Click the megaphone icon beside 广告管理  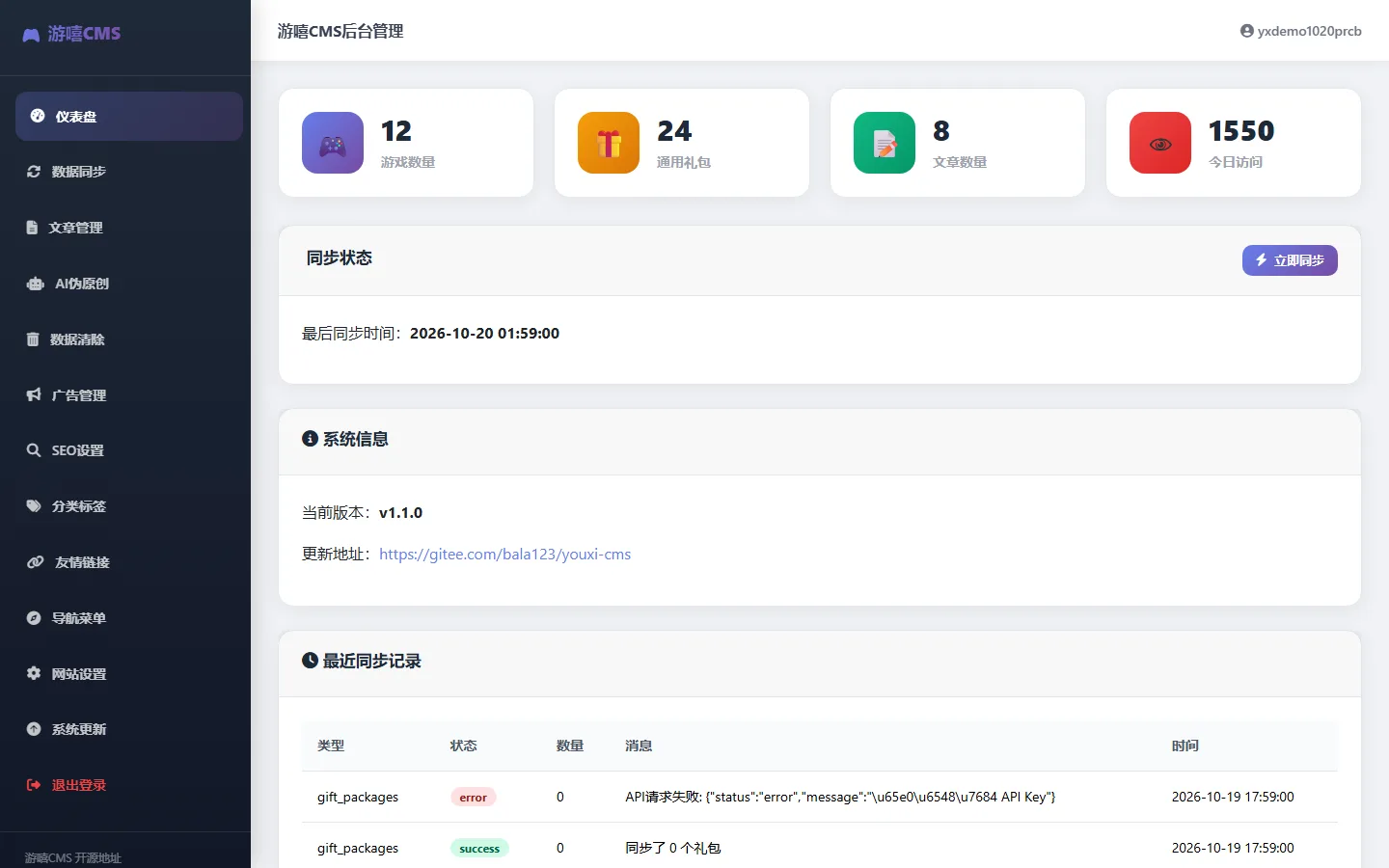(34, 394)
